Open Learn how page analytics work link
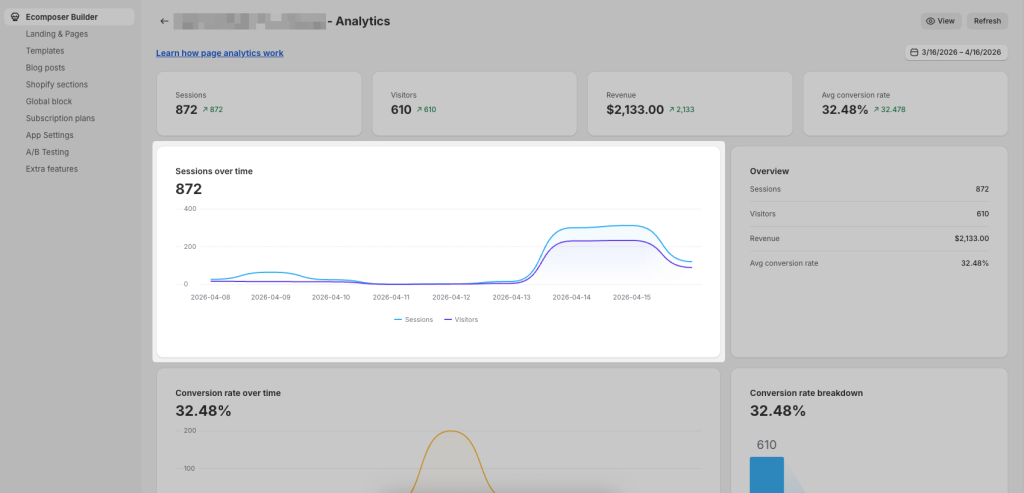This screenshot has width=1024, height=493. (x=219, y=52)
